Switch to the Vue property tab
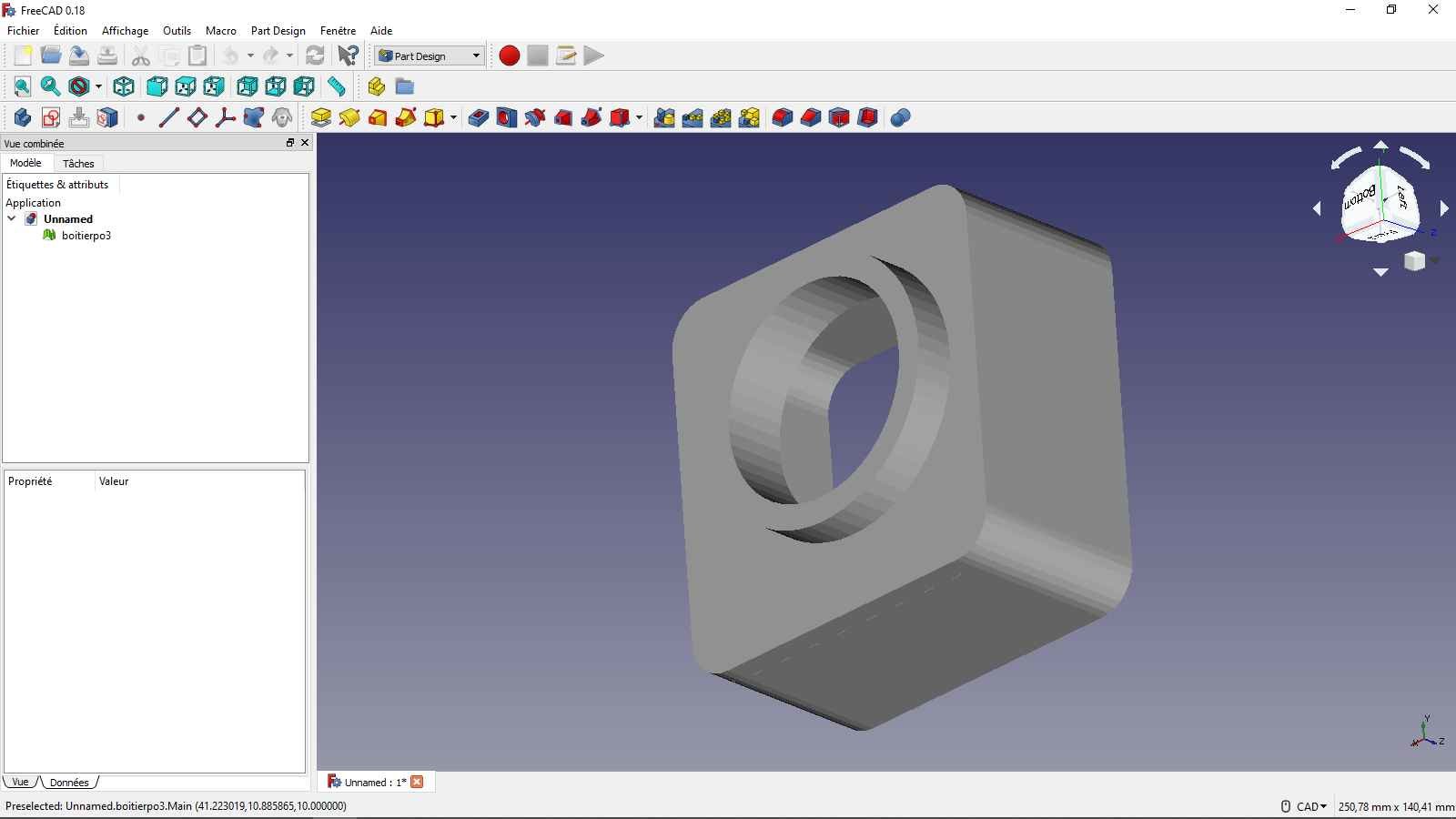 tap(20, 782)
